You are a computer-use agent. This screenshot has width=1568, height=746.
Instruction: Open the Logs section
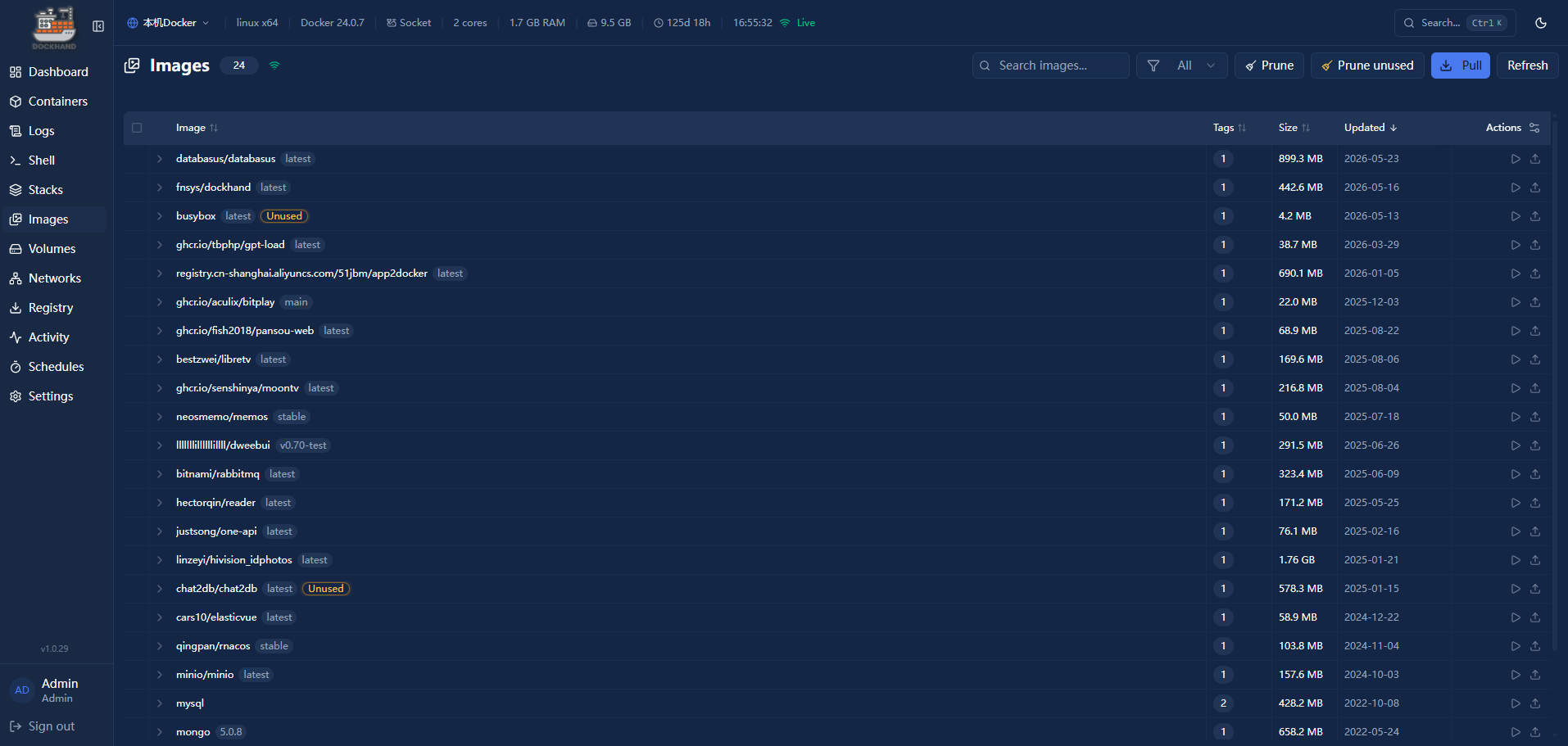pyautogui.click(x=54, y=131)
